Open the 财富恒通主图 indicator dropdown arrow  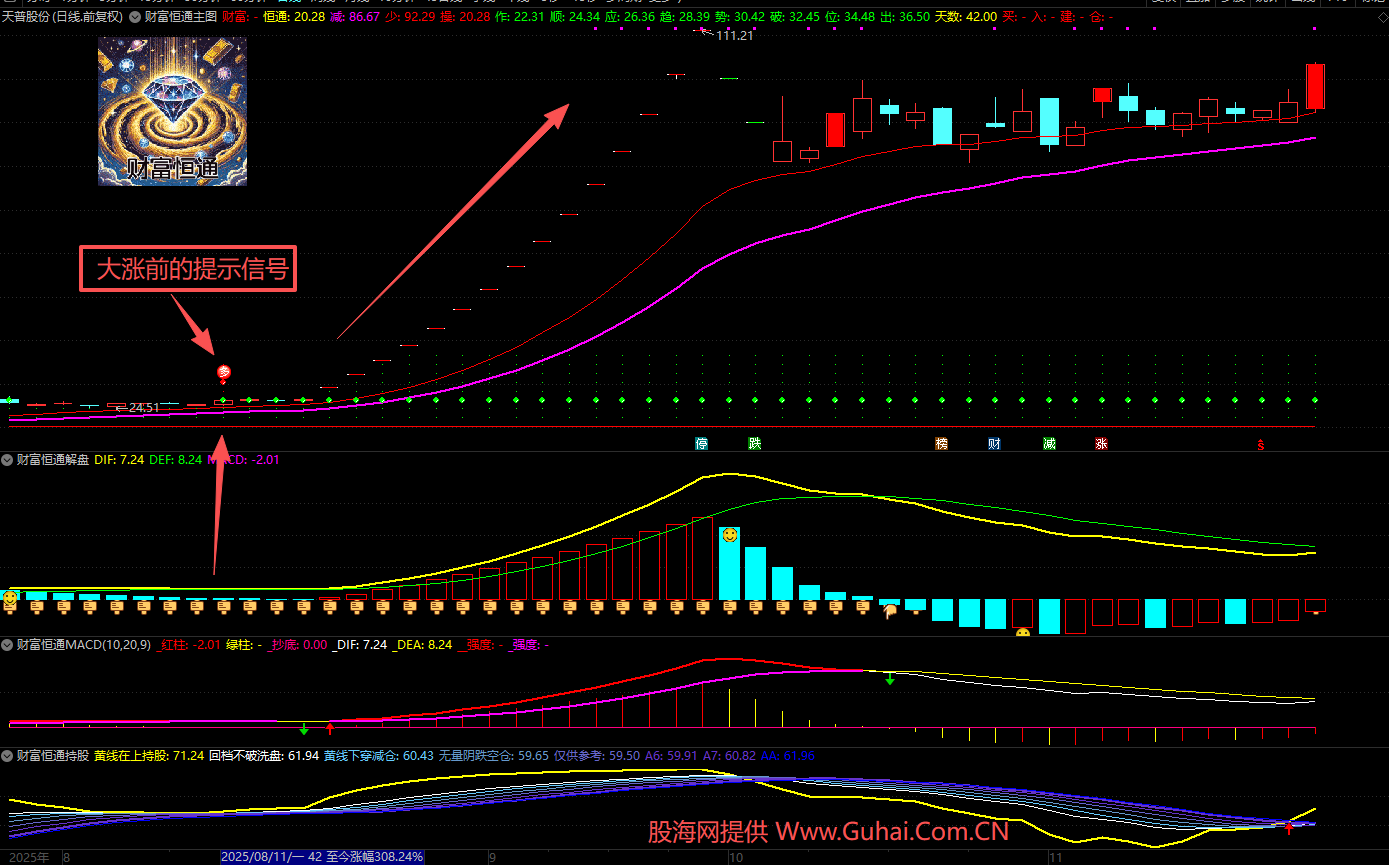coord(135,16)
